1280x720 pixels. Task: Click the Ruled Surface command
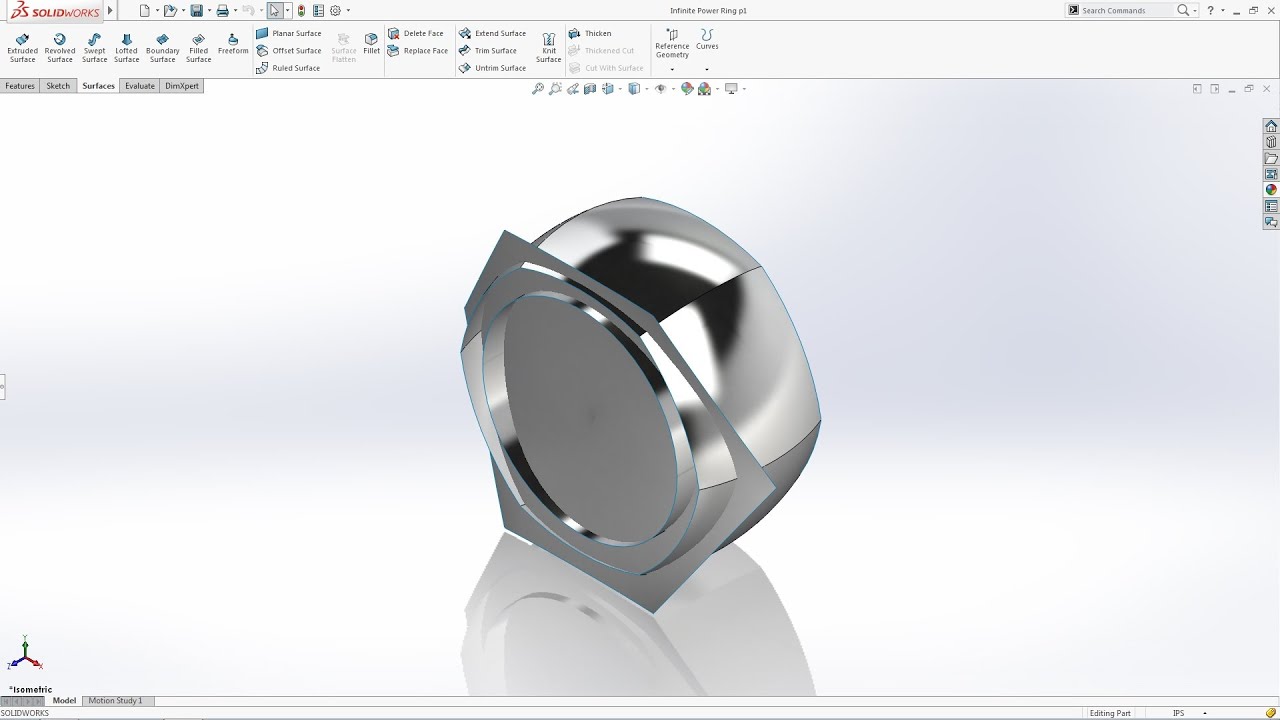point(288,68)
